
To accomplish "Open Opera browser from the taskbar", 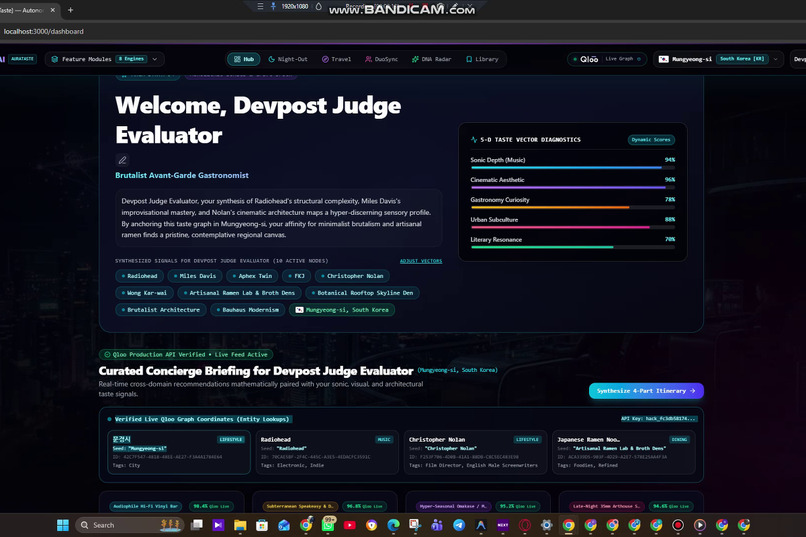I will tap(525, 525).
